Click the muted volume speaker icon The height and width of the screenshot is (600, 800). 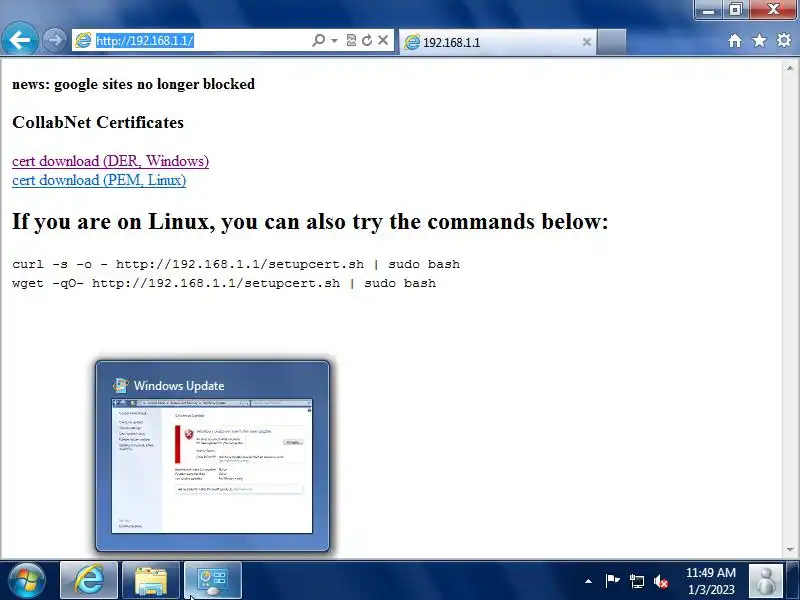click(x=661, y=581)
